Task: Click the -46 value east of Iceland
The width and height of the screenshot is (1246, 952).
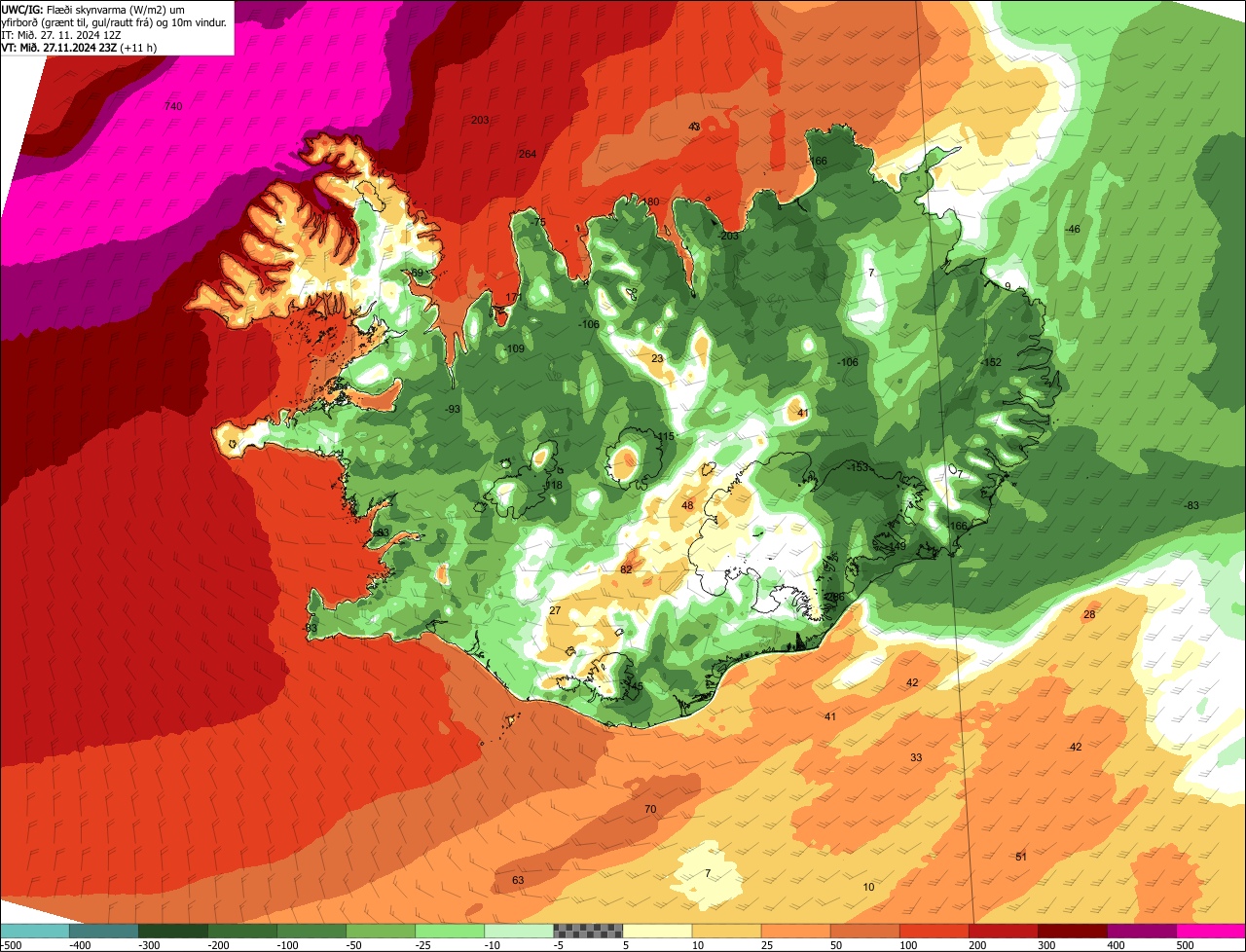Action: point(1073,229)
